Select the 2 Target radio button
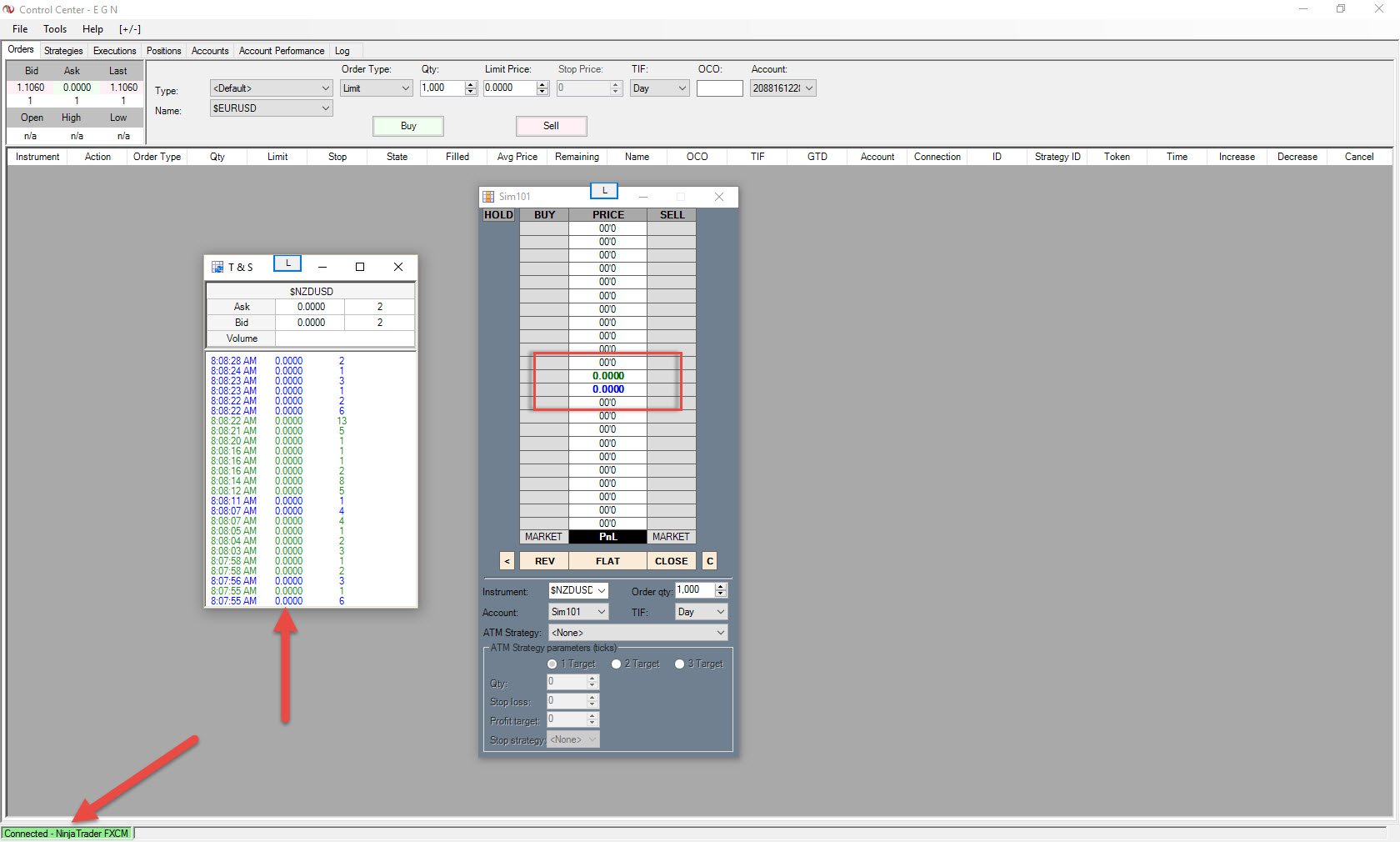The width and height of the screenshot is (1400, 842). click(x=616, y=664)
